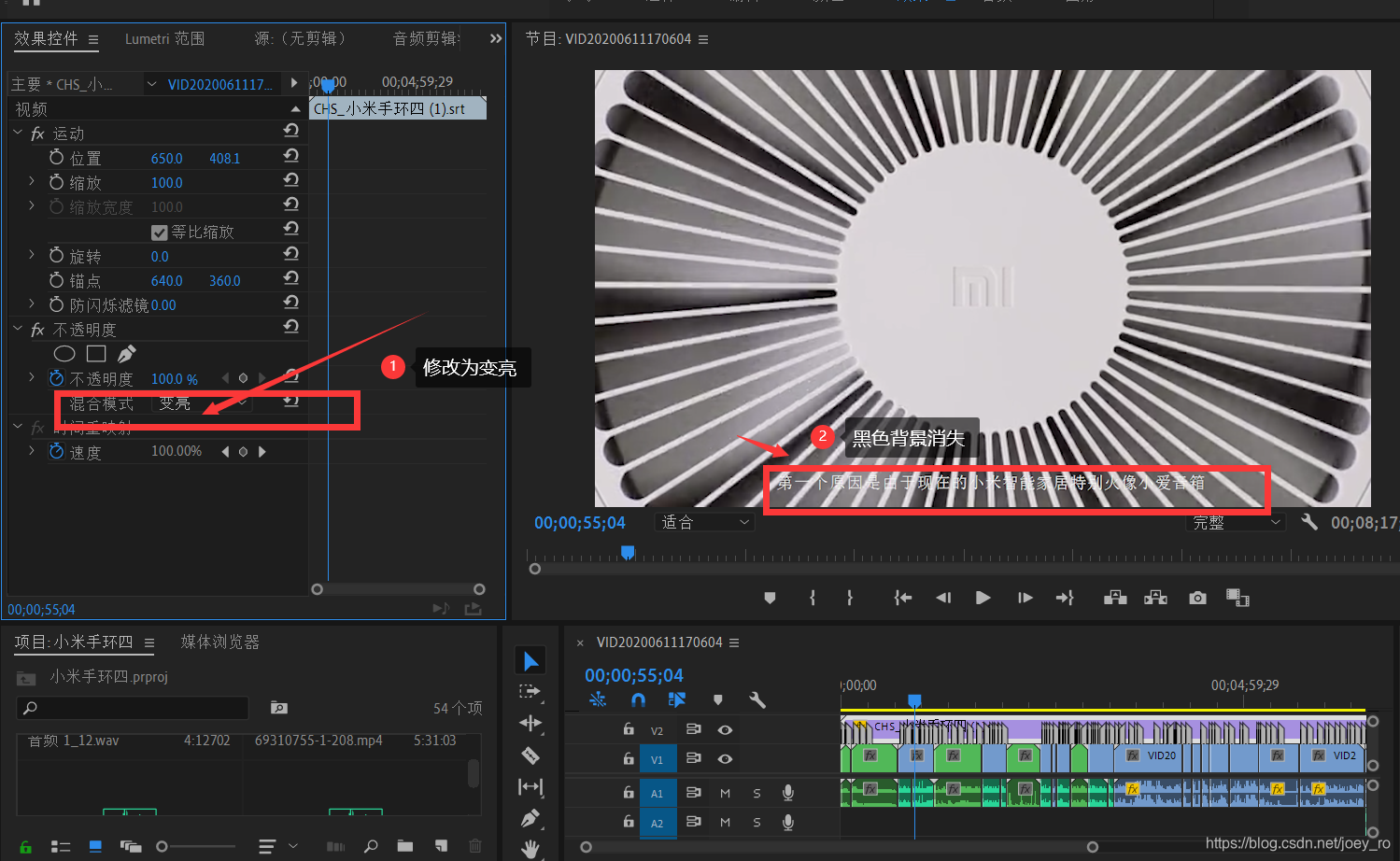Collapse the 运动 motion effect

click(x=18, y=133)
